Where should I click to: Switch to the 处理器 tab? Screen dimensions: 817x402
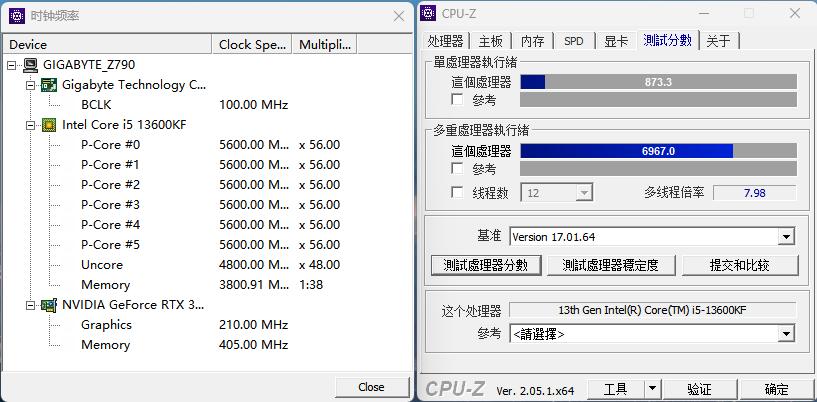tap(445, 41)
